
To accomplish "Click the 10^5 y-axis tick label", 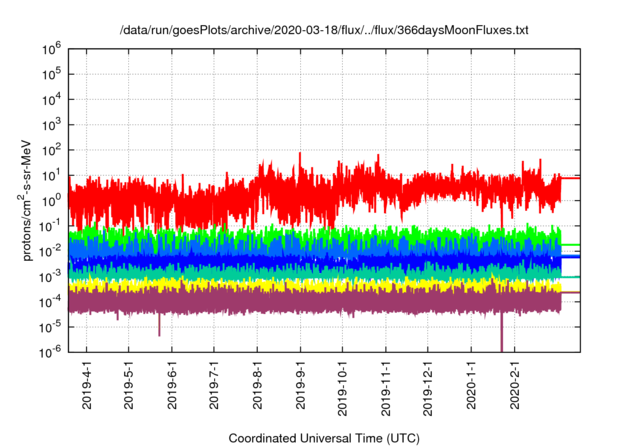I will [x=51, y=75].
